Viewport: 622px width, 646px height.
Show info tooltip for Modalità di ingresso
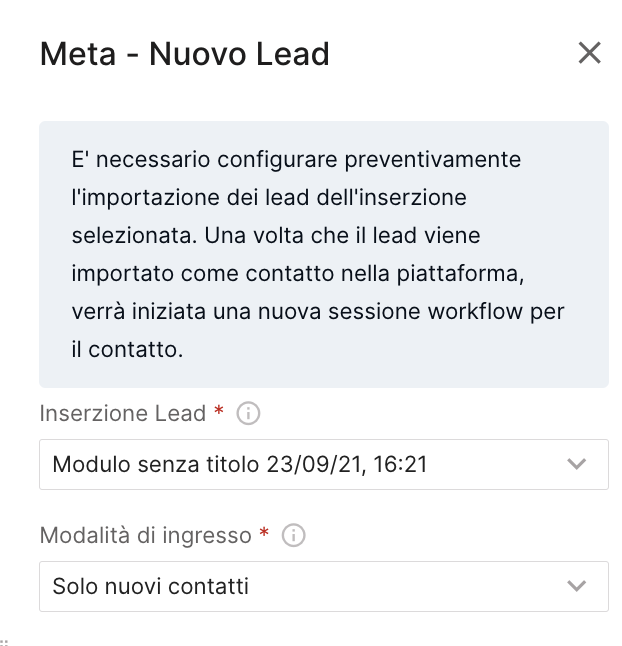(x=293, y=535)
